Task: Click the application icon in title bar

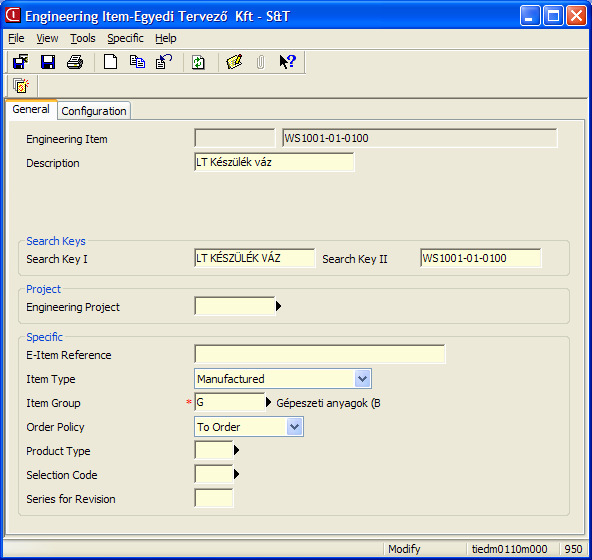Action: point(13,15)
